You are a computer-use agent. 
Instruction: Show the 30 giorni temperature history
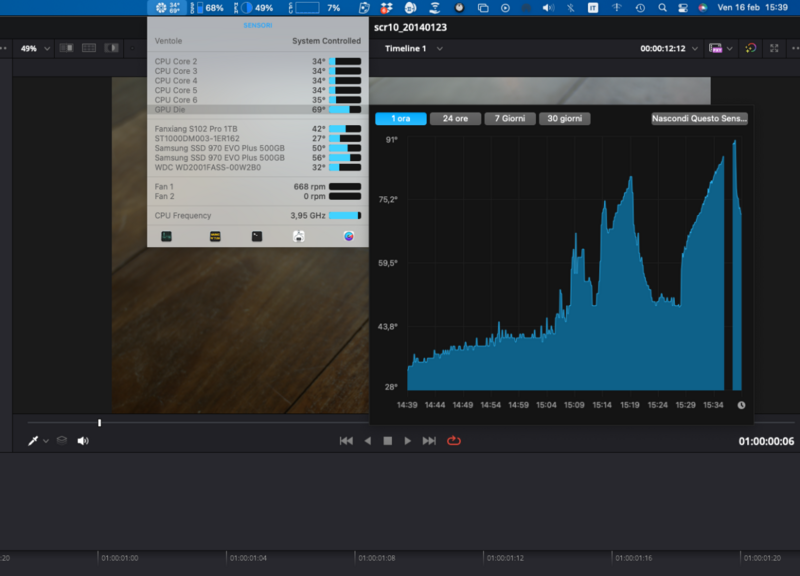point(564,119)
